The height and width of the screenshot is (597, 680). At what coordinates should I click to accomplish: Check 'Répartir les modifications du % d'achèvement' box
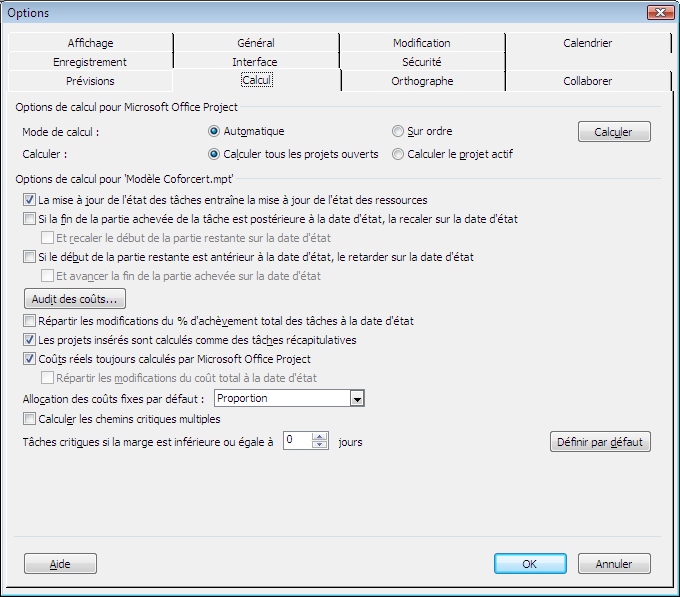click(29, 321)
